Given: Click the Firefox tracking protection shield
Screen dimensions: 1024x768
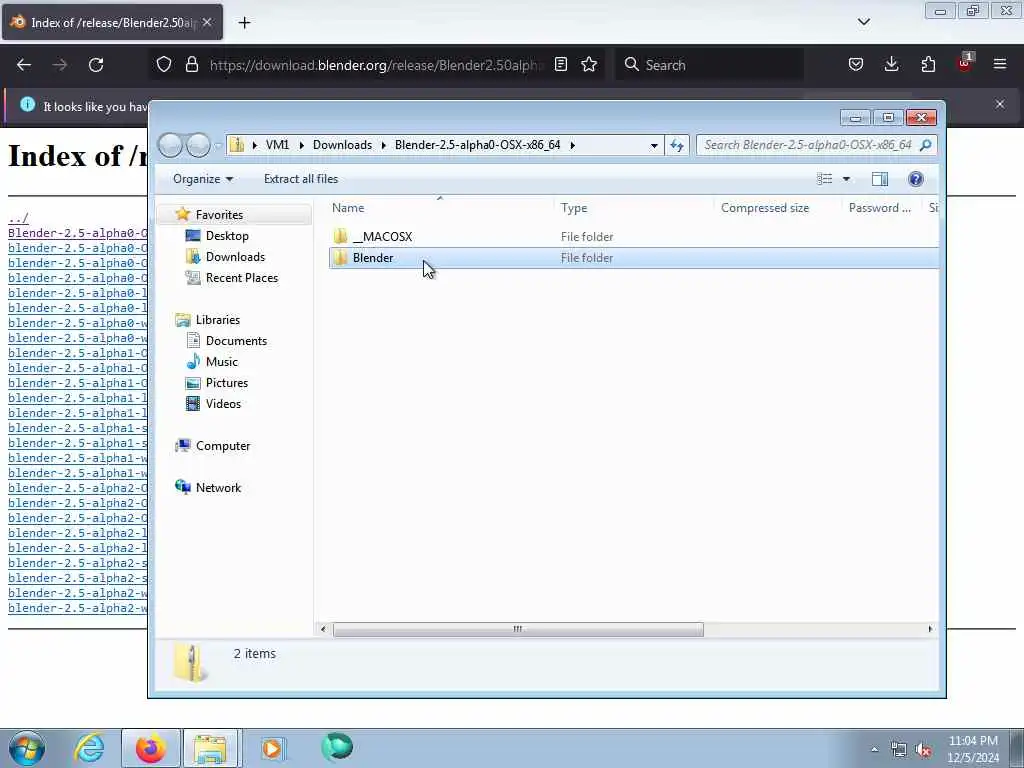Looking at the screenshot, I should pyautogui.click(x=164, y=64).
